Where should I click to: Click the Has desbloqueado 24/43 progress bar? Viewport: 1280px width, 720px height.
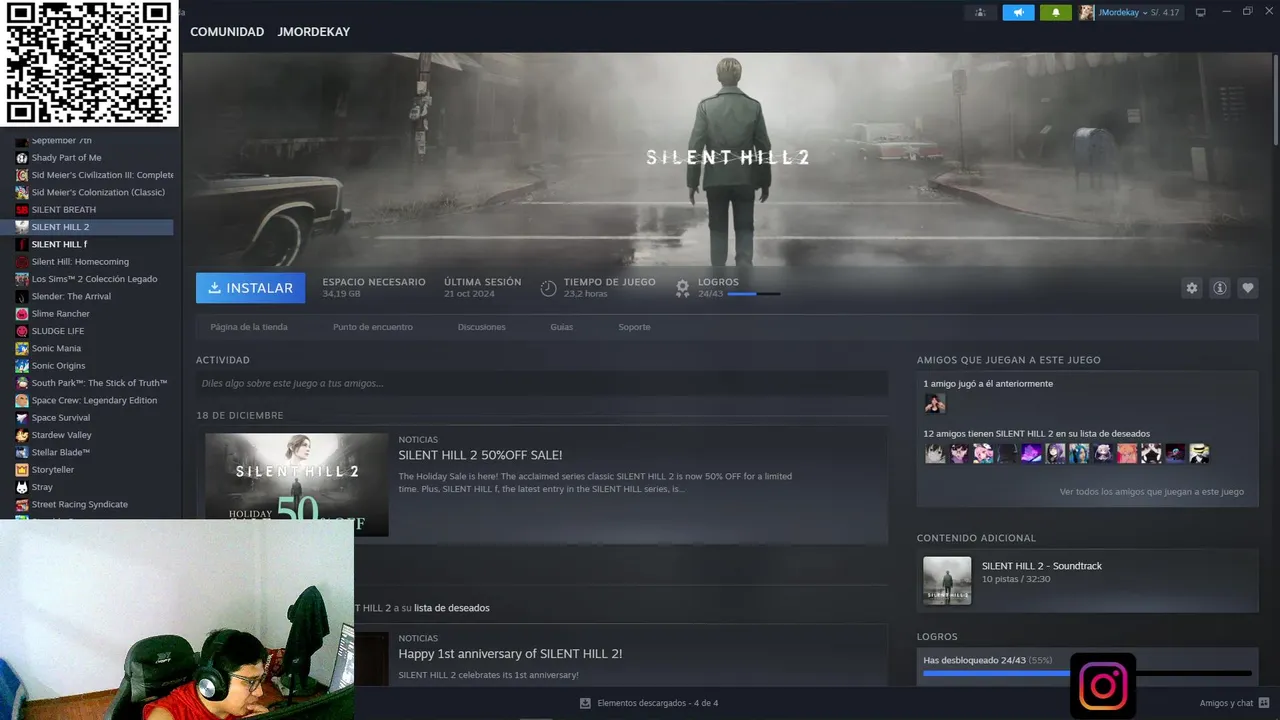point(1087,673)
